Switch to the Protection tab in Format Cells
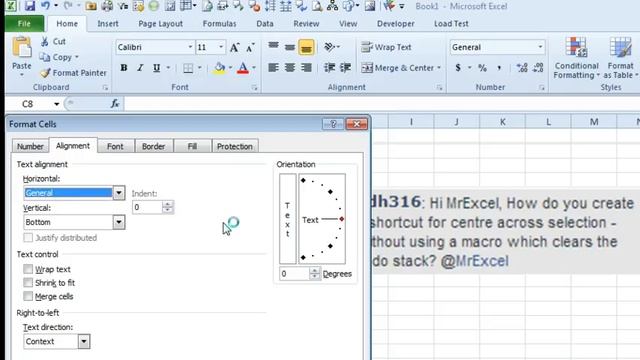Viewport: 640px width, 360px height. coord(235,146)
